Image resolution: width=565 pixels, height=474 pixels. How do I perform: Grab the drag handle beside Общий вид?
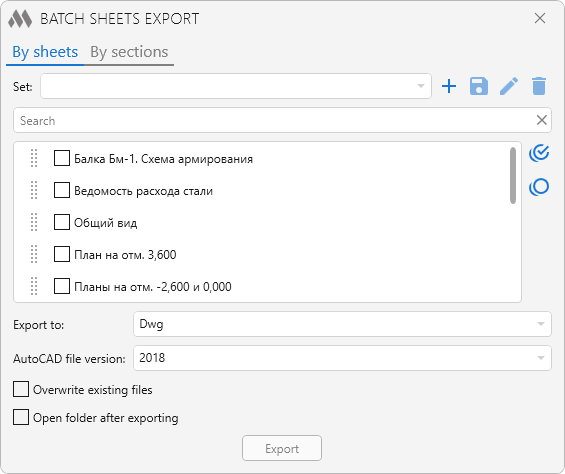34,222
